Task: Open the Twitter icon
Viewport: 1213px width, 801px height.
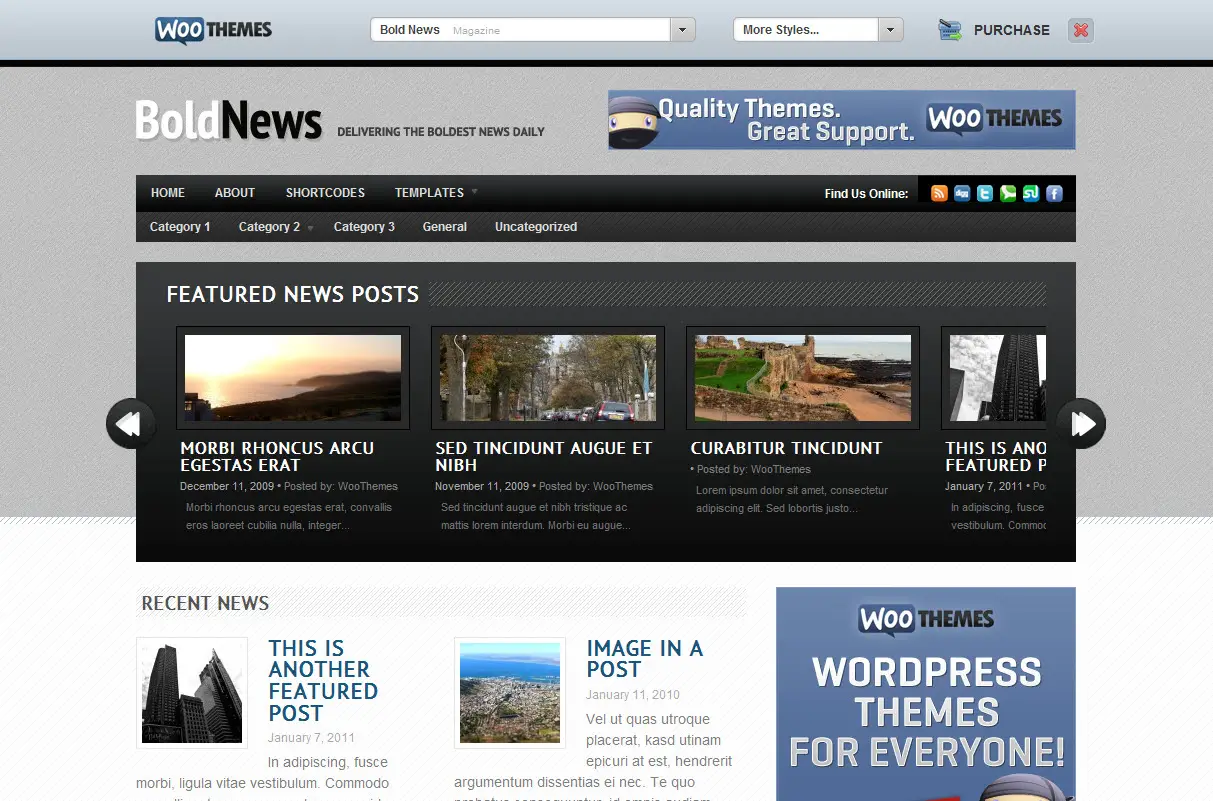Action: (985, 194)
